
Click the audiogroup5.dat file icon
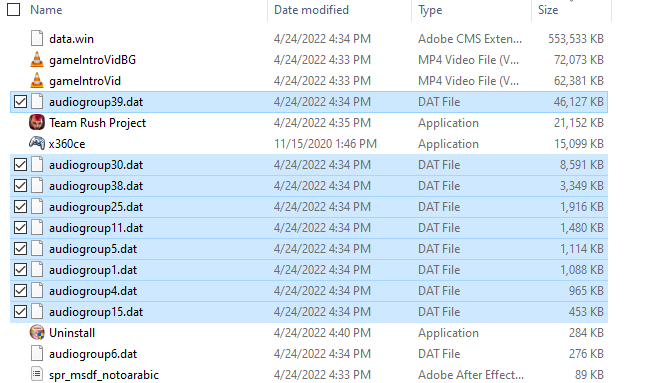[37, 248]
